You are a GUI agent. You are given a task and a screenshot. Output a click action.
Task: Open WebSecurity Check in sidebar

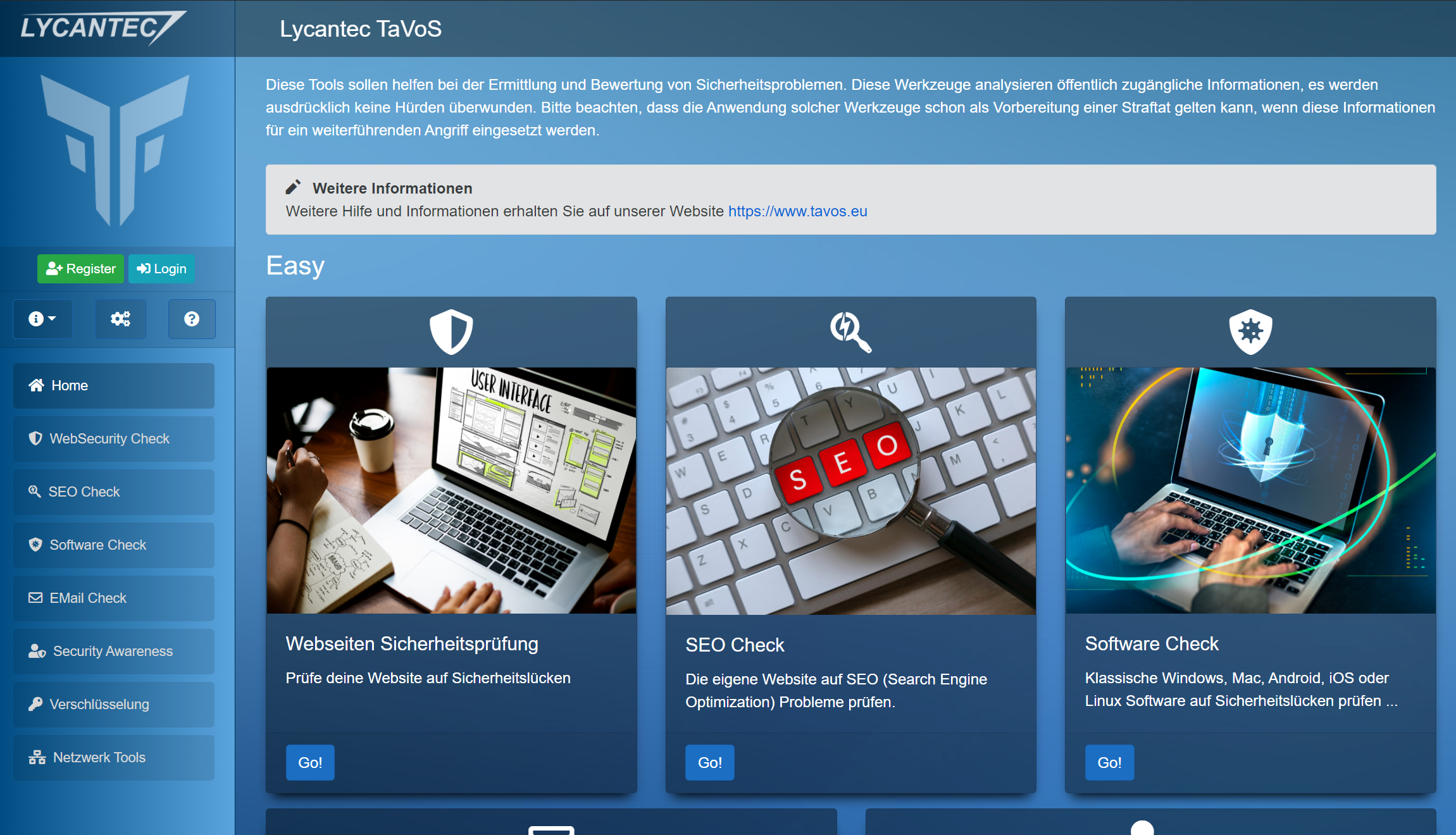pyautogui.click(x=114, y=438)
